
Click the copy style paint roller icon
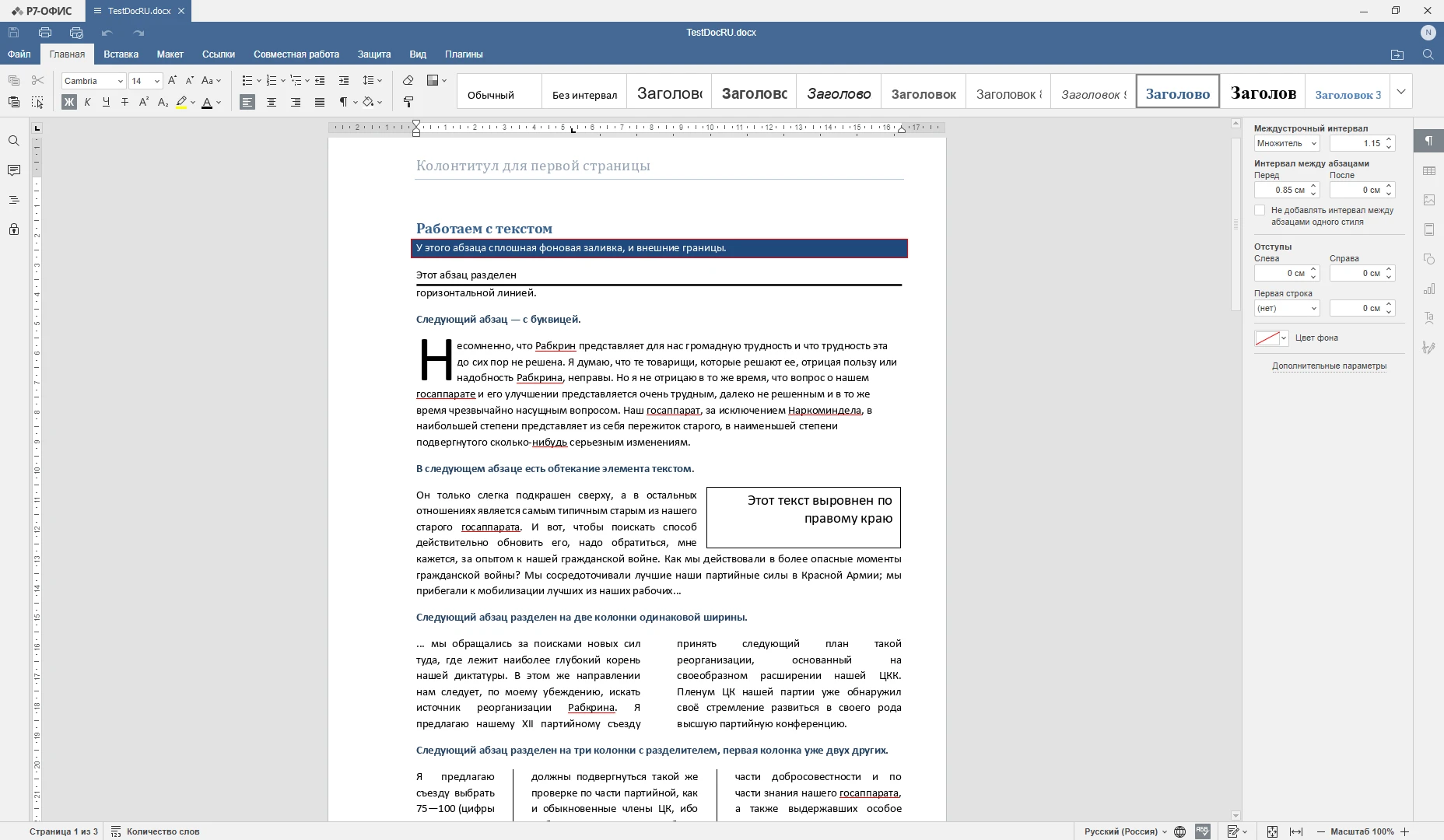(408, 102)
